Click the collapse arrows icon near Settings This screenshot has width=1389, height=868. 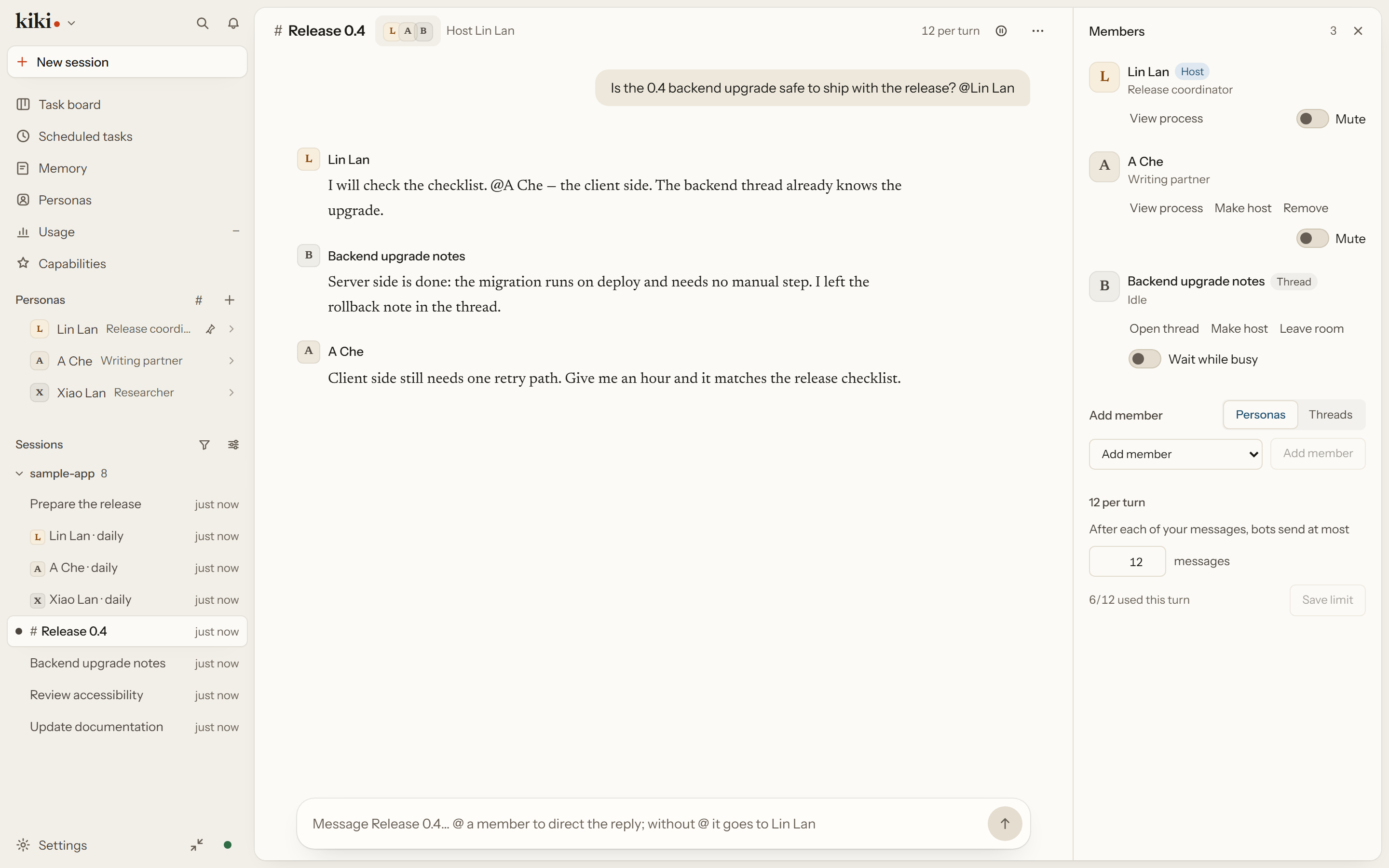coord(197,844)
